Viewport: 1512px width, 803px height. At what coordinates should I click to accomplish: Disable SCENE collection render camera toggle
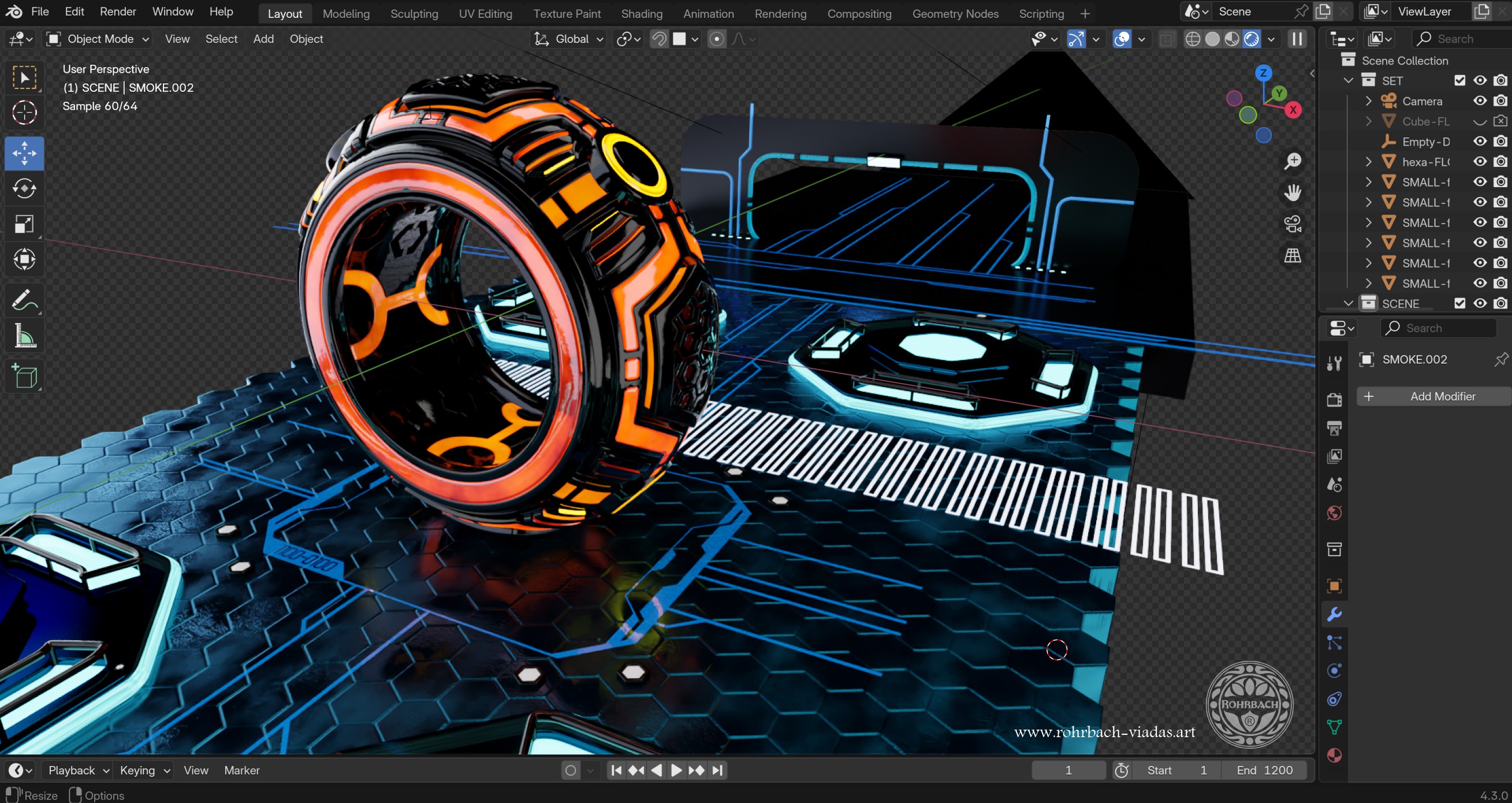[x=1500, y=303]
